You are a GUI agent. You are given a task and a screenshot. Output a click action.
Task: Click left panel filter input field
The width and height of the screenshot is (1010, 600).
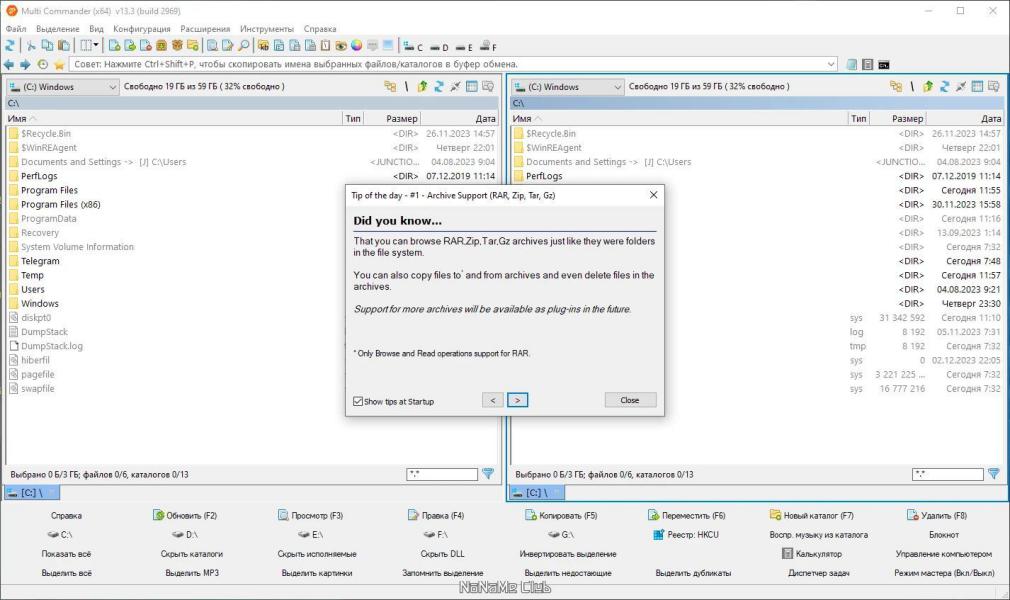pos(442,474)
